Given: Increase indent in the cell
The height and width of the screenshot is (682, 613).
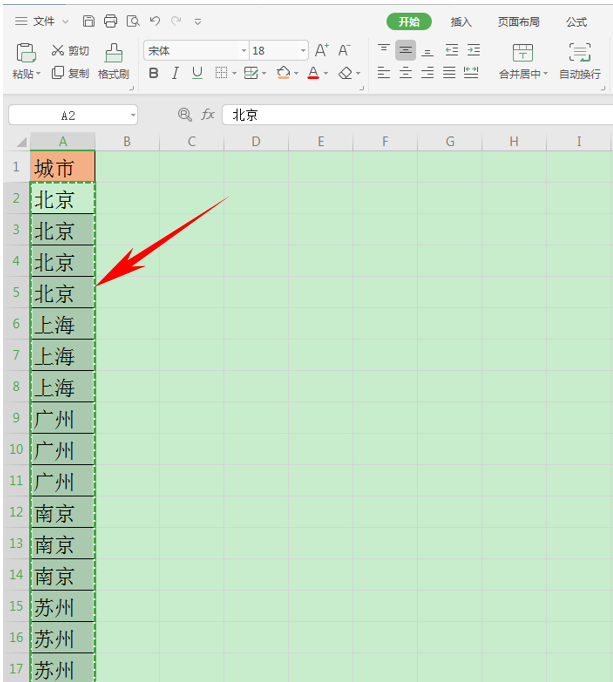Looking at the screenshot, I should point(473,50).
